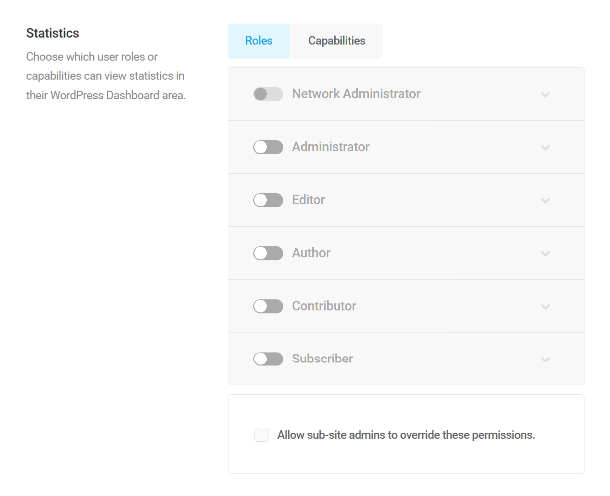The width and height of the screenshot is (610, 496).
Task: Expand the Network Administrator row chevron
Action: click(x=545, y=94)
